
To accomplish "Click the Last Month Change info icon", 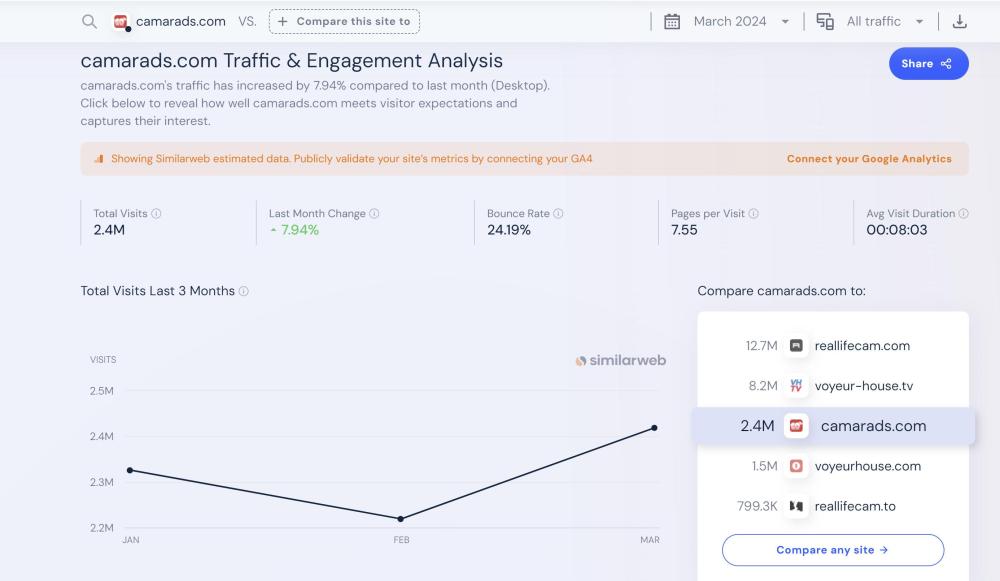I will pos(374,214).
